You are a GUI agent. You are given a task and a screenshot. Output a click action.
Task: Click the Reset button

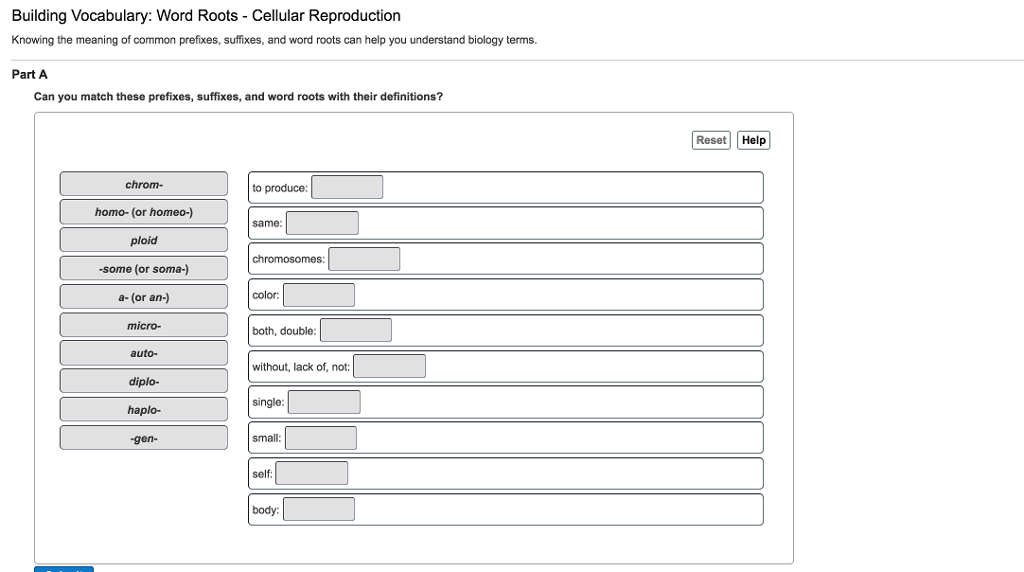(711, 140)
